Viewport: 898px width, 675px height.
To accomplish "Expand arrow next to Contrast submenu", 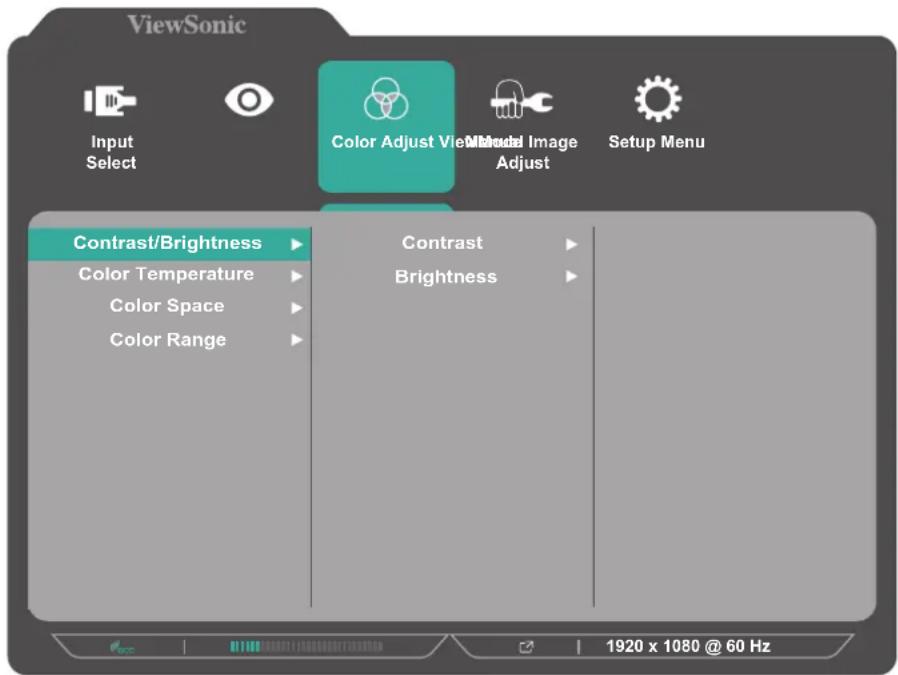I will tap(571, 244).
